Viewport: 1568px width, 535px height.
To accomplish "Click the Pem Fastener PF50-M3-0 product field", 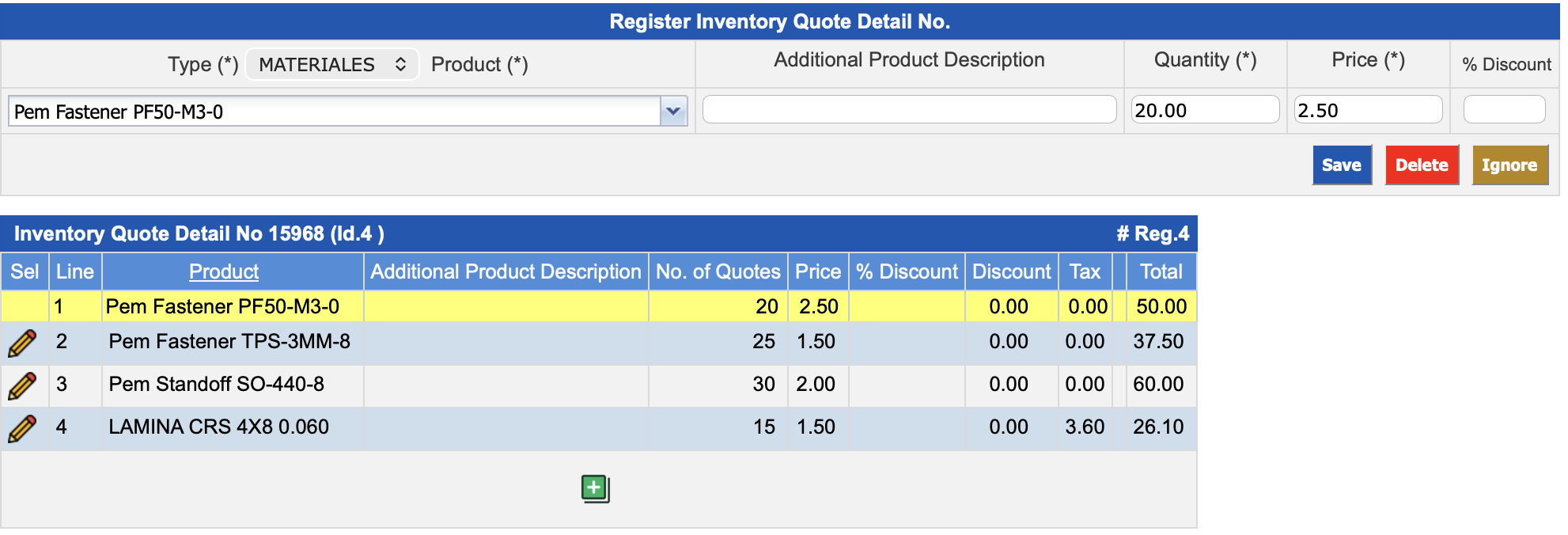I will click(333, 112).
